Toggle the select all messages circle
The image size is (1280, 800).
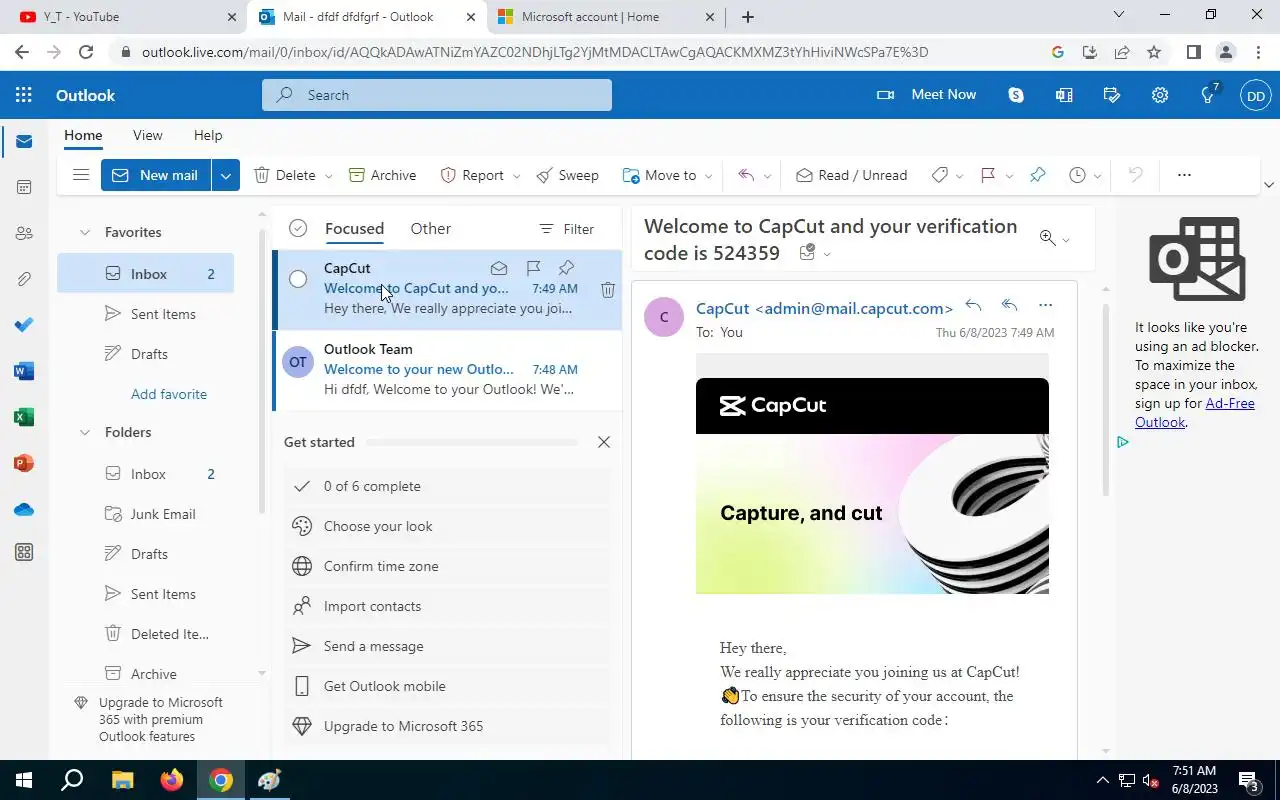click(298, 229)
